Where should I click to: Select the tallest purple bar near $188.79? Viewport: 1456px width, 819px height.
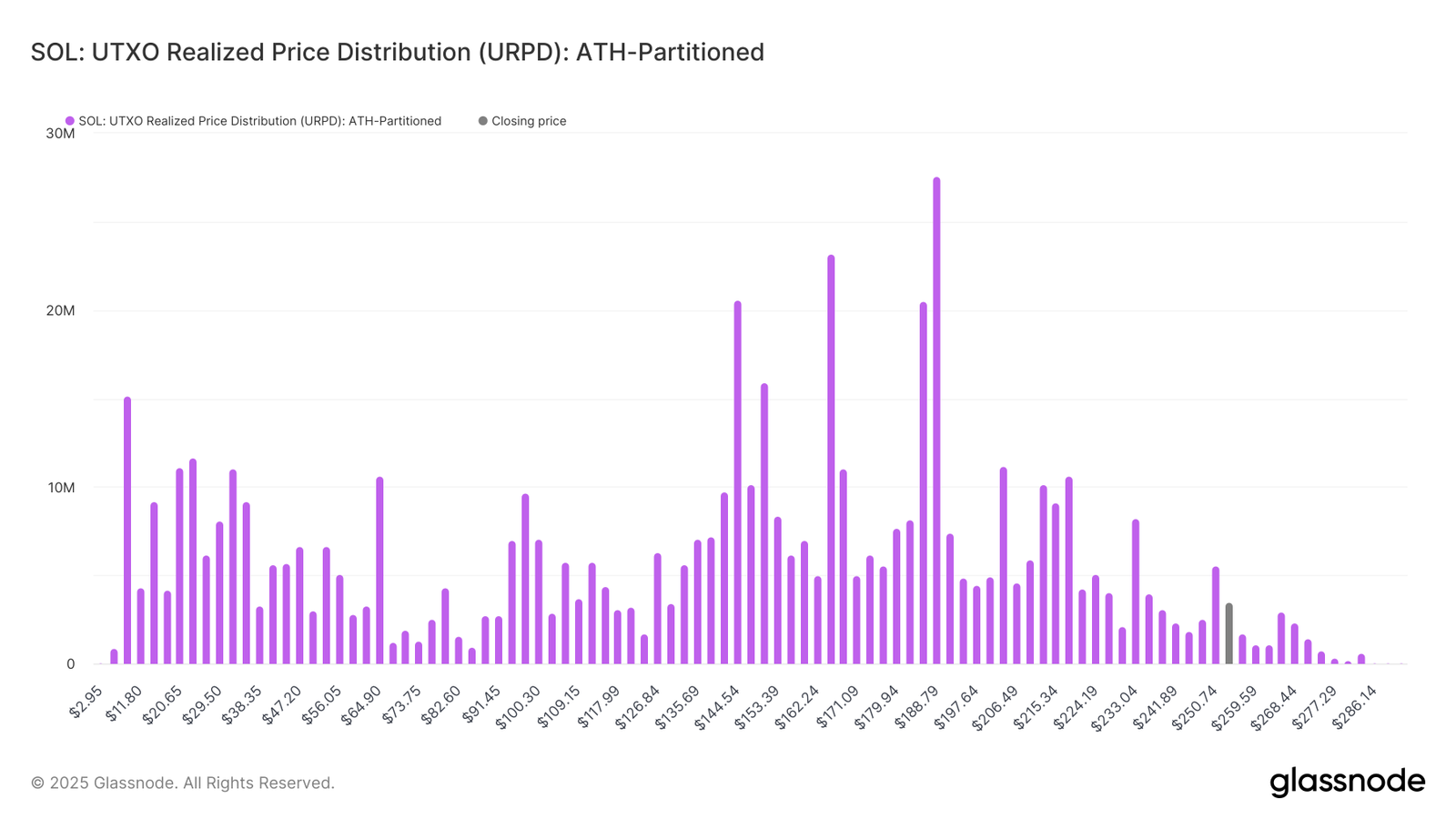tap(936, 419)
